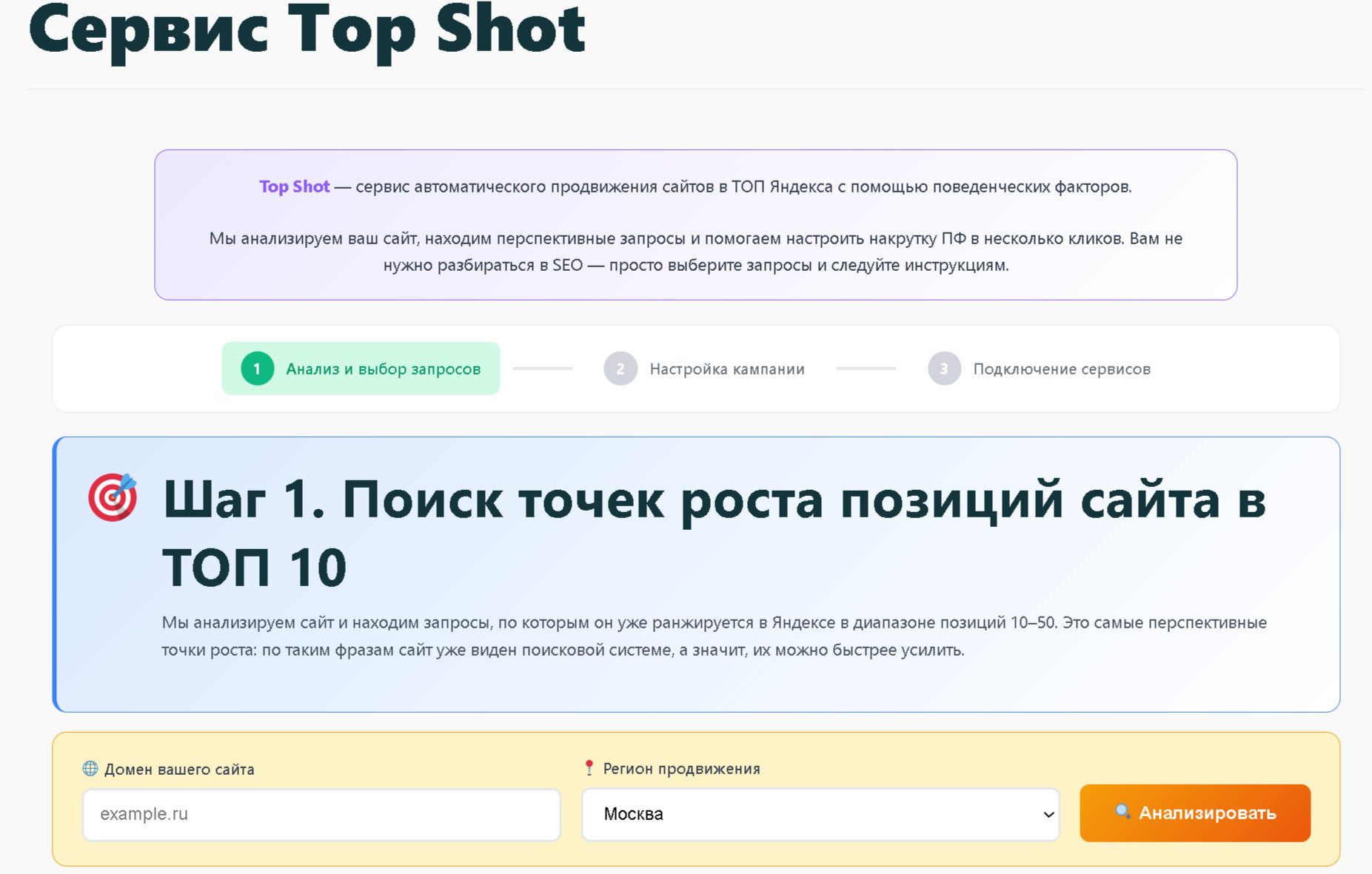Click the globe icon next to Домен вашего сайта
1372x874 pixels.
coord(90,768)
